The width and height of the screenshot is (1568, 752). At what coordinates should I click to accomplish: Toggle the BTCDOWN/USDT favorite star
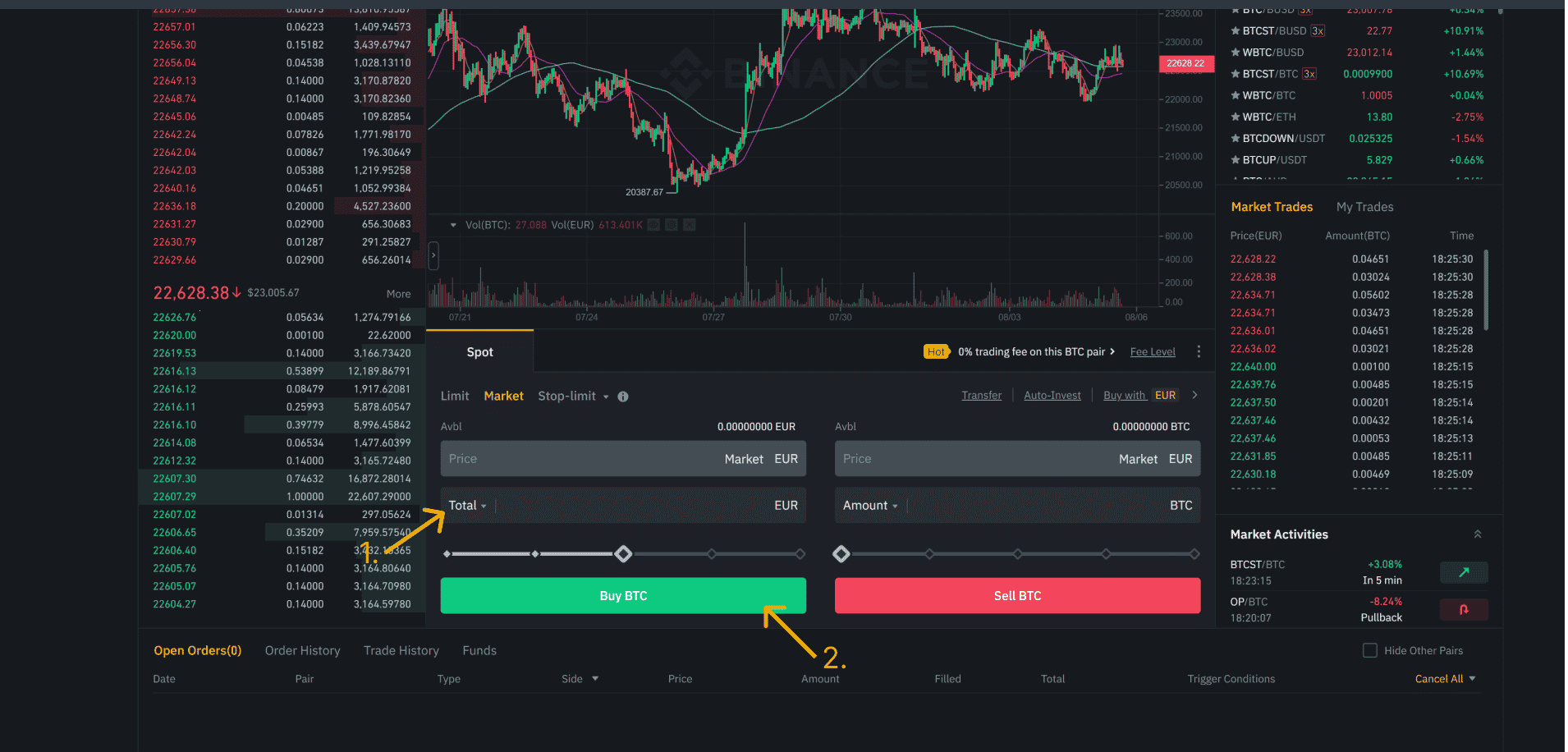pos(1235,139)
